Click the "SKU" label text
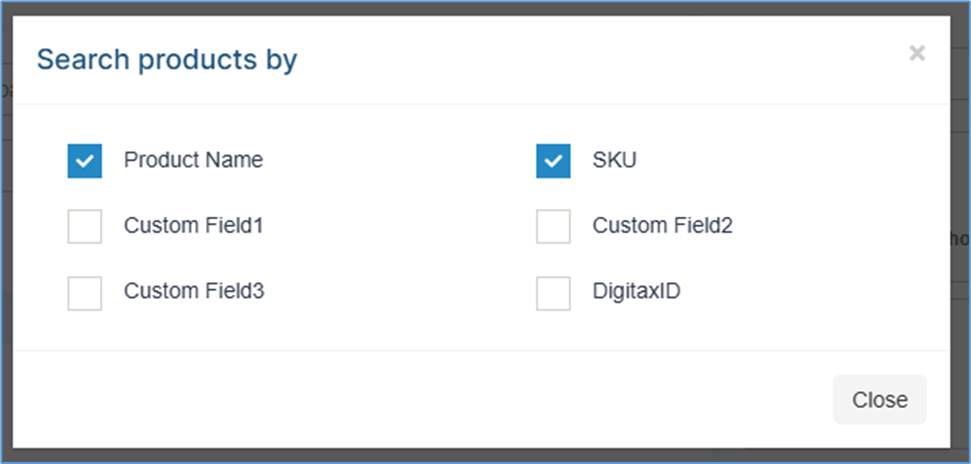 click(614, 160)
